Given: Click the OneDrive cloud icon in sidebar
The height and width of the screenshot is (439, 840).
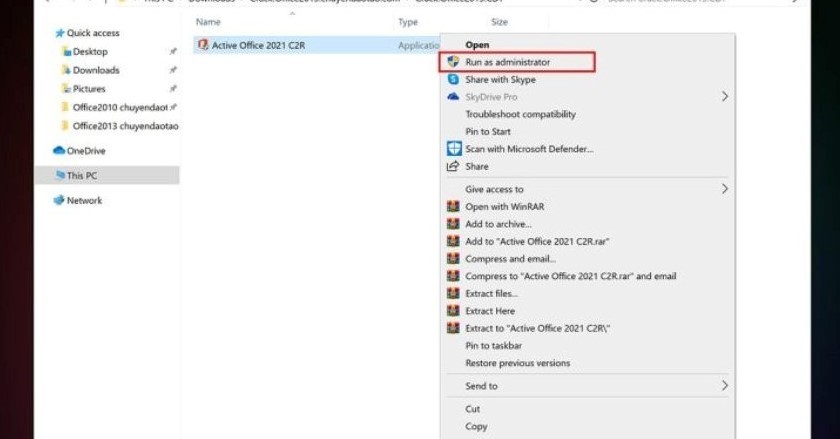Looking at the screenshot, I should pos(58,151).
